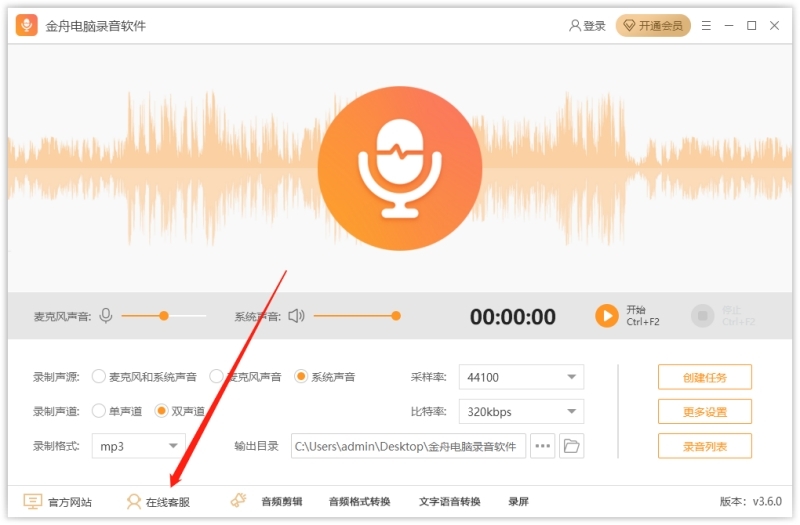The height and width of the screenshot is (525, 800).
Task: Open the 录制格式 mp3 dropdown
Action: coord(138,446)
